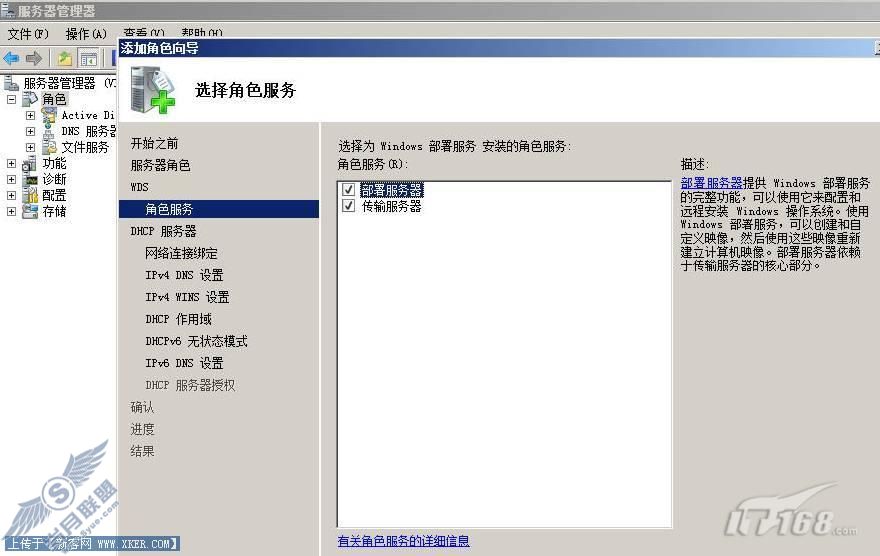The width and height of the screenshot is (880, 556).
Task: Go to the 网络连接绑定 wizard step
Action: point(181,253)
